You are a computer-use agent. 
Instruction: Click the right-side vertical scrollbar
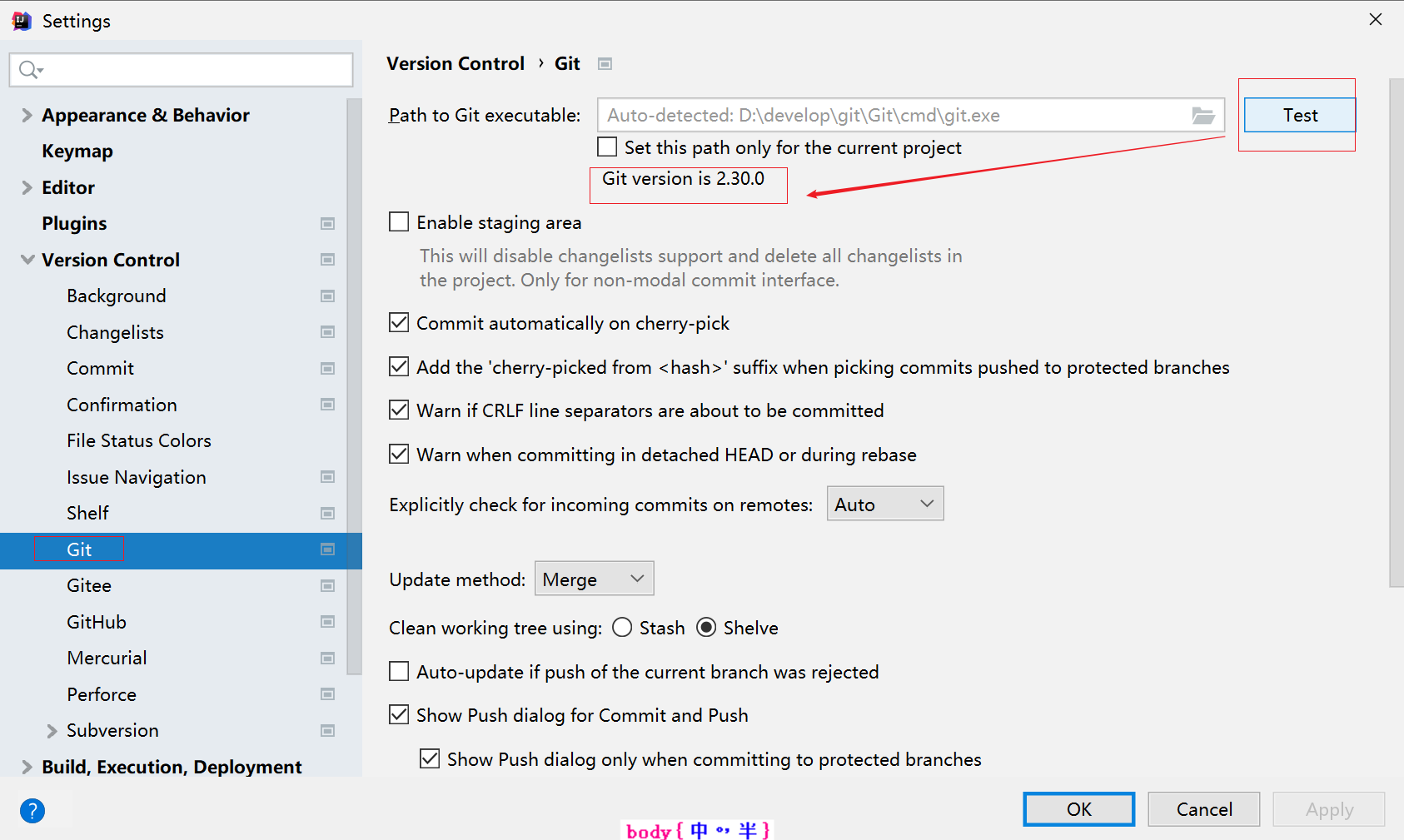pos(1396,333)
